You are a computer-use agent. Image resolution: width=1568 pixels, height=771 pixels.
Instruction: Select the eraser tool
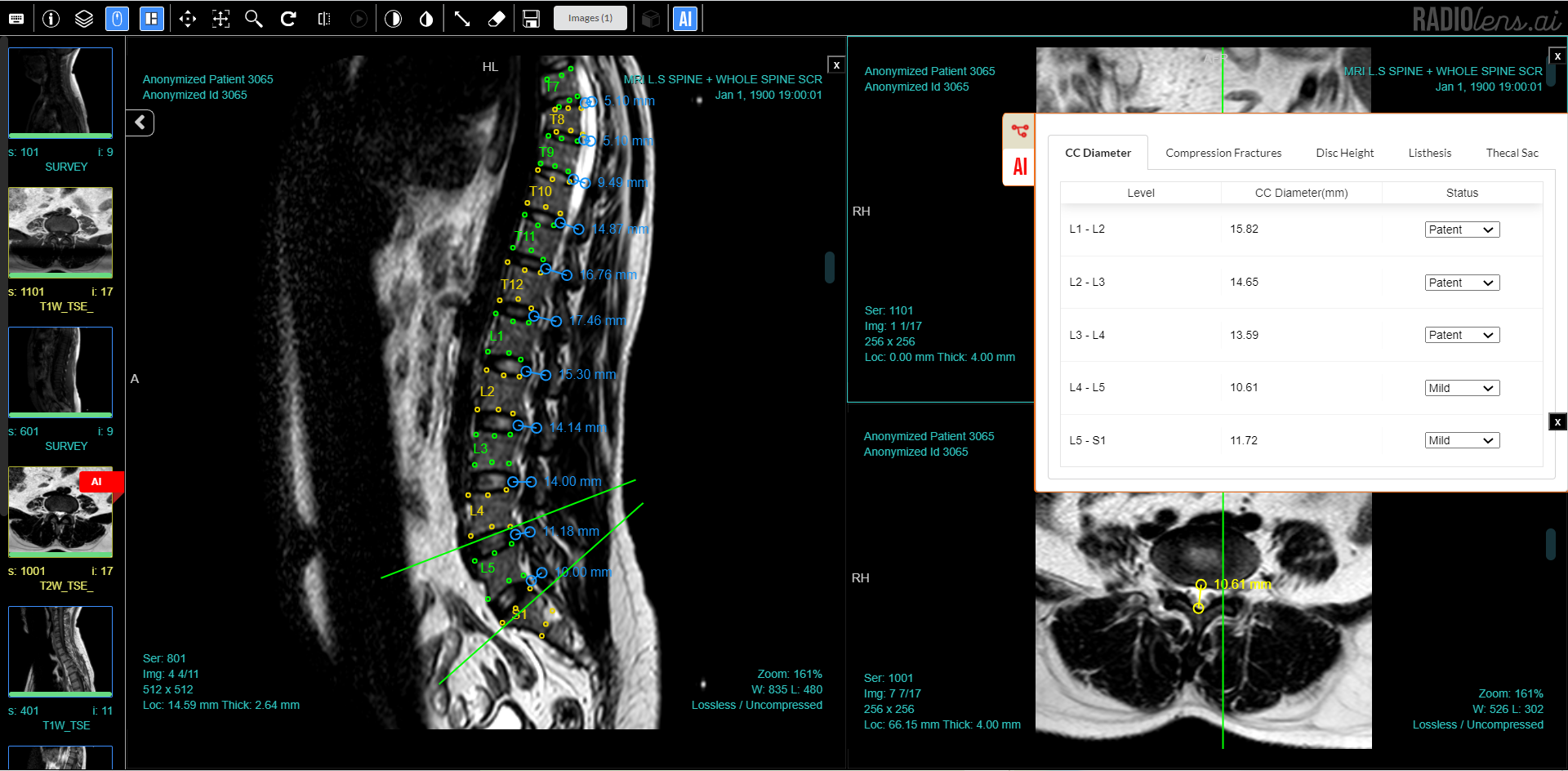coord(496,19)
